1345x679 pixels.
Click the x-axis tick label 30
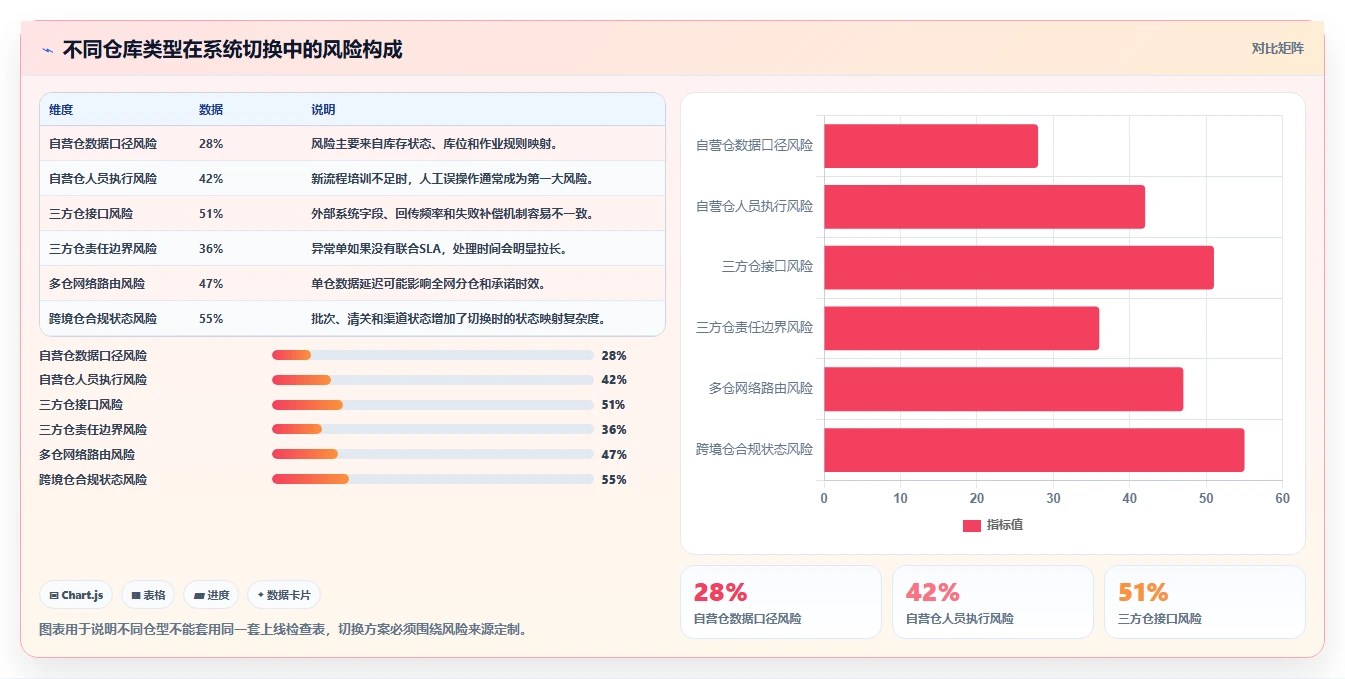[x=1053, y=498]
